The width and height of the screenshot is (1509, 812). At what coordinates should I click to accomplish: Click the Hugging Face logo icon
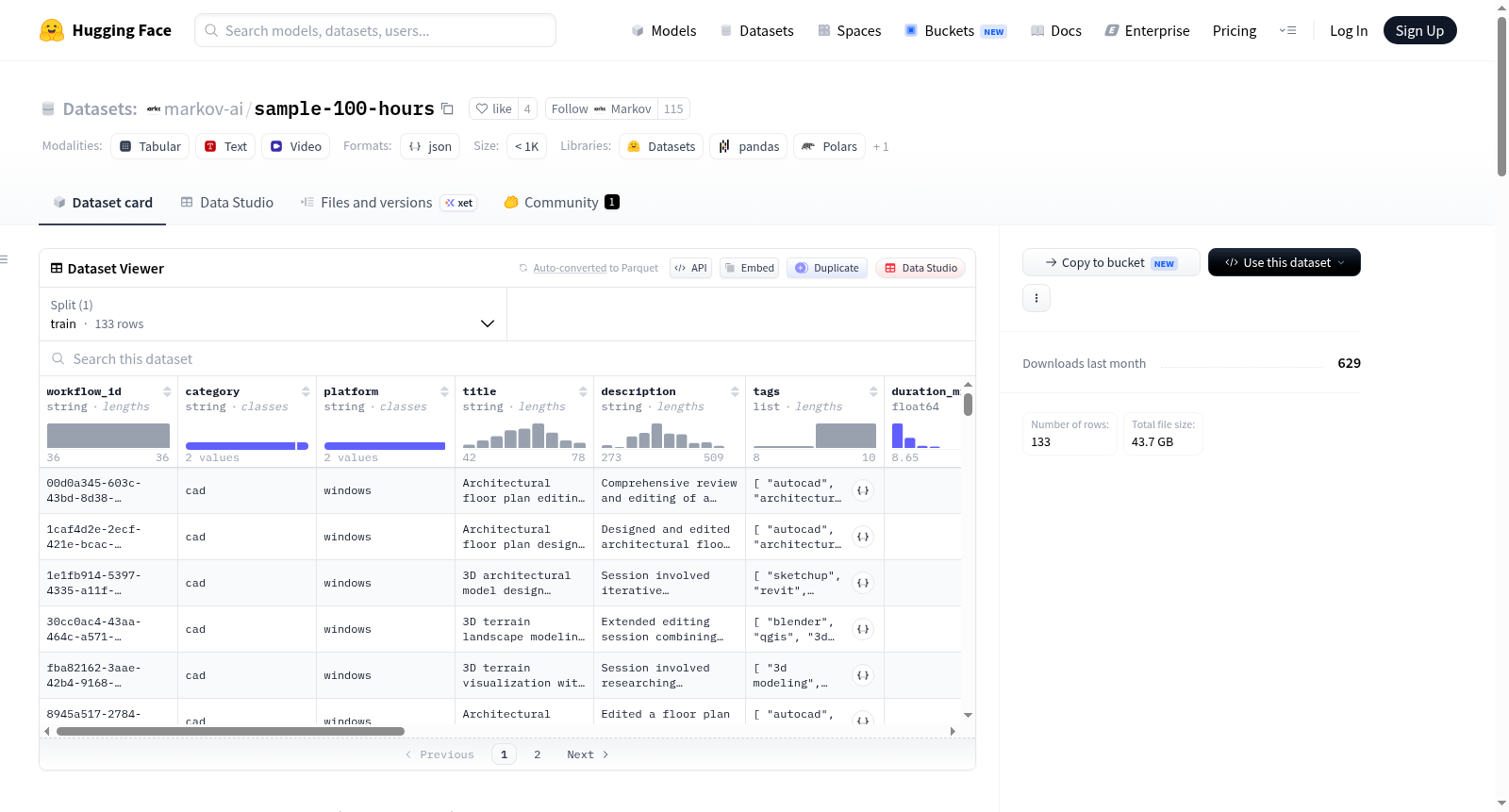[x=52, y=30]
